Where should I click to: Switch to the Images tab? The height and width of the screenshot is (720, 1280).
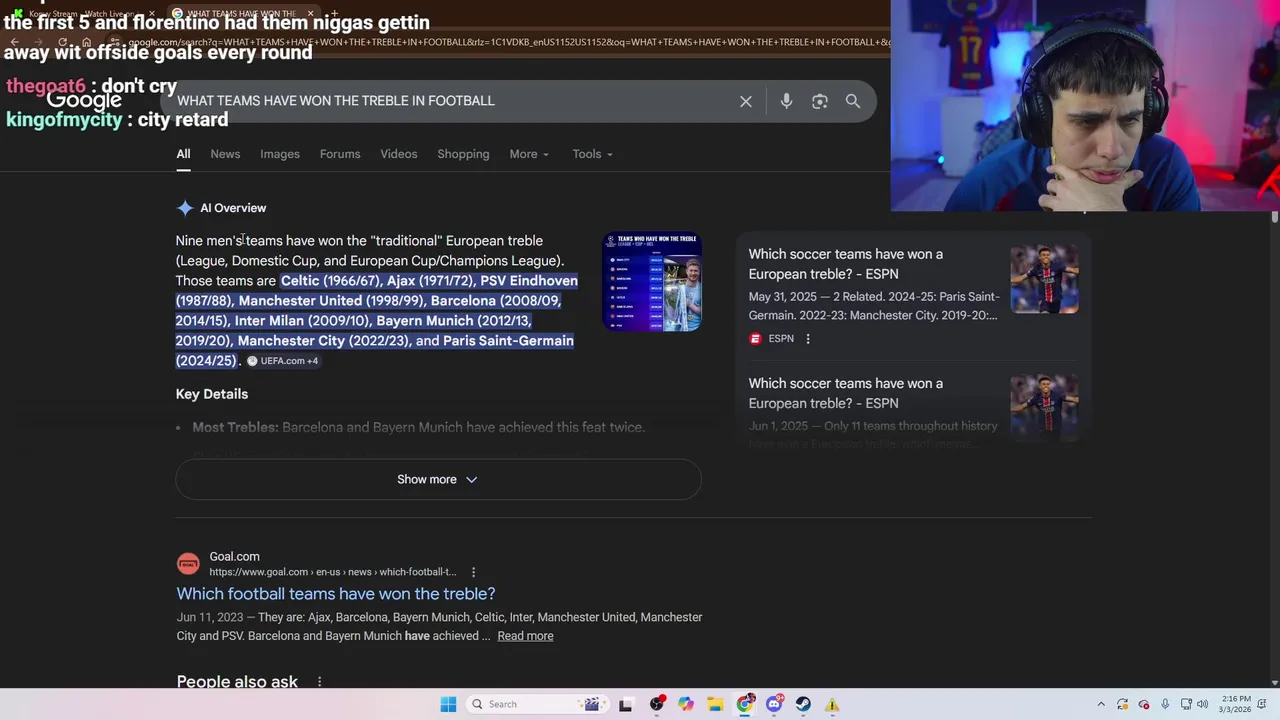coord(280,154)
